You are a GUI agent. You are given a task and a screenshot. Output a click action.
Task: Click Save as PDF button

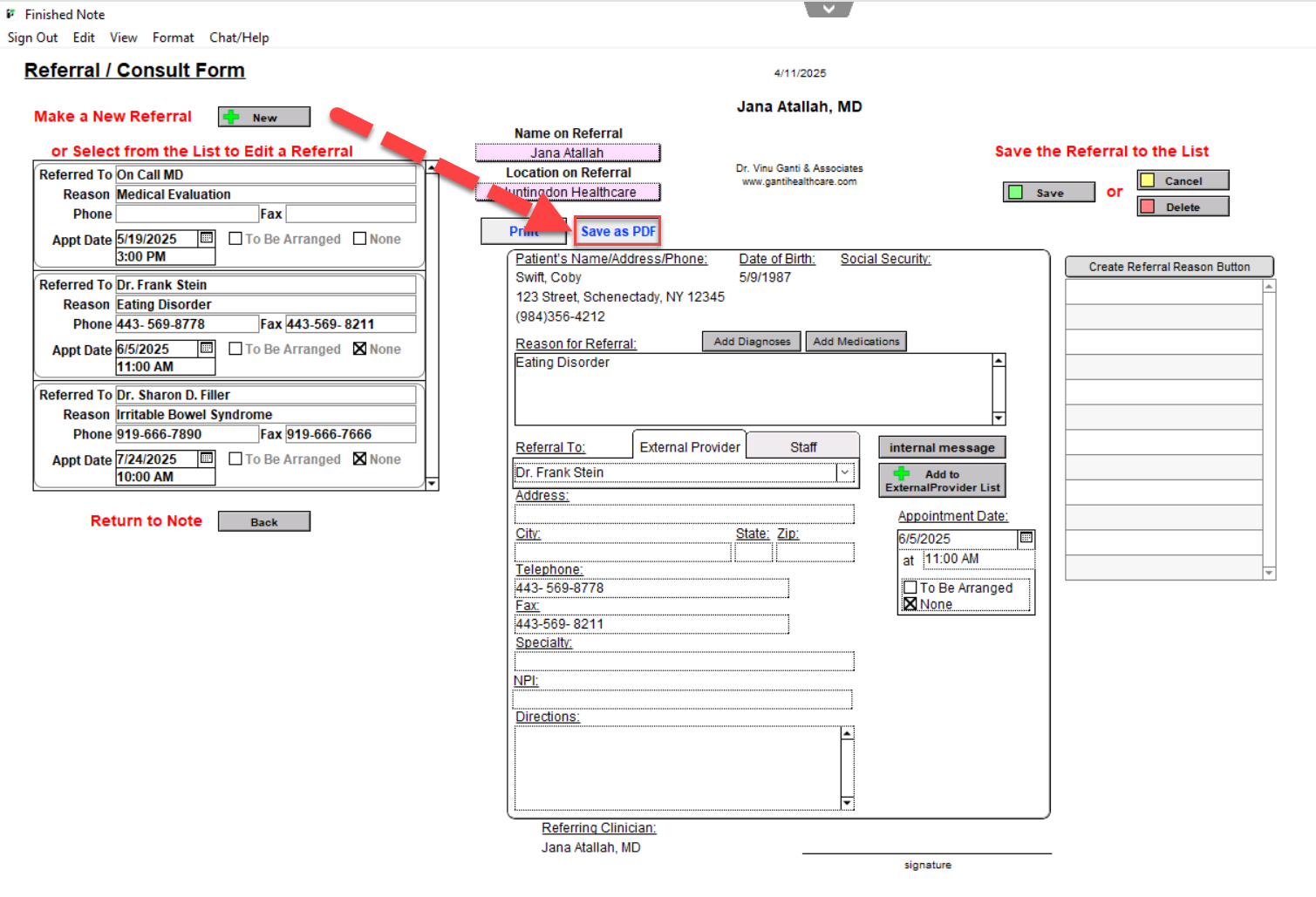click(x=617, y=232)
